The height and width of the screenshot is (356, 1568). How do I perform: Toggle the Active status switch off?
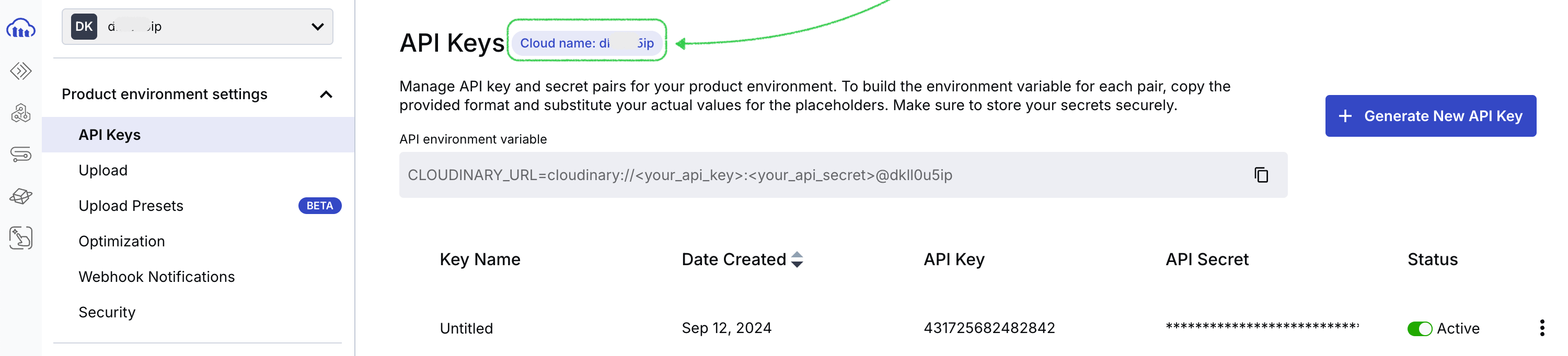click(1419, 329)
